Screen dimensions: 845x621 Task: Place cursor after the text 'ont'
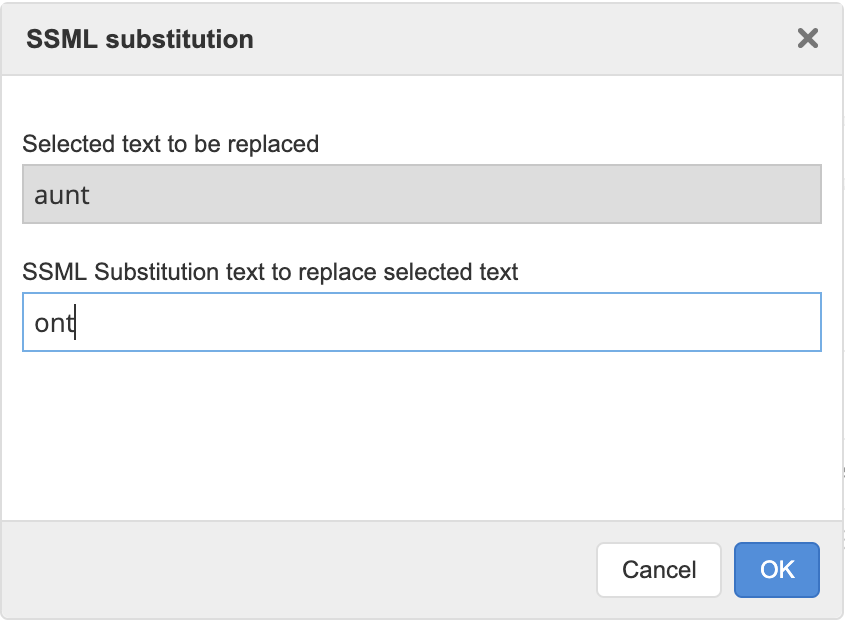click(77, 322)
